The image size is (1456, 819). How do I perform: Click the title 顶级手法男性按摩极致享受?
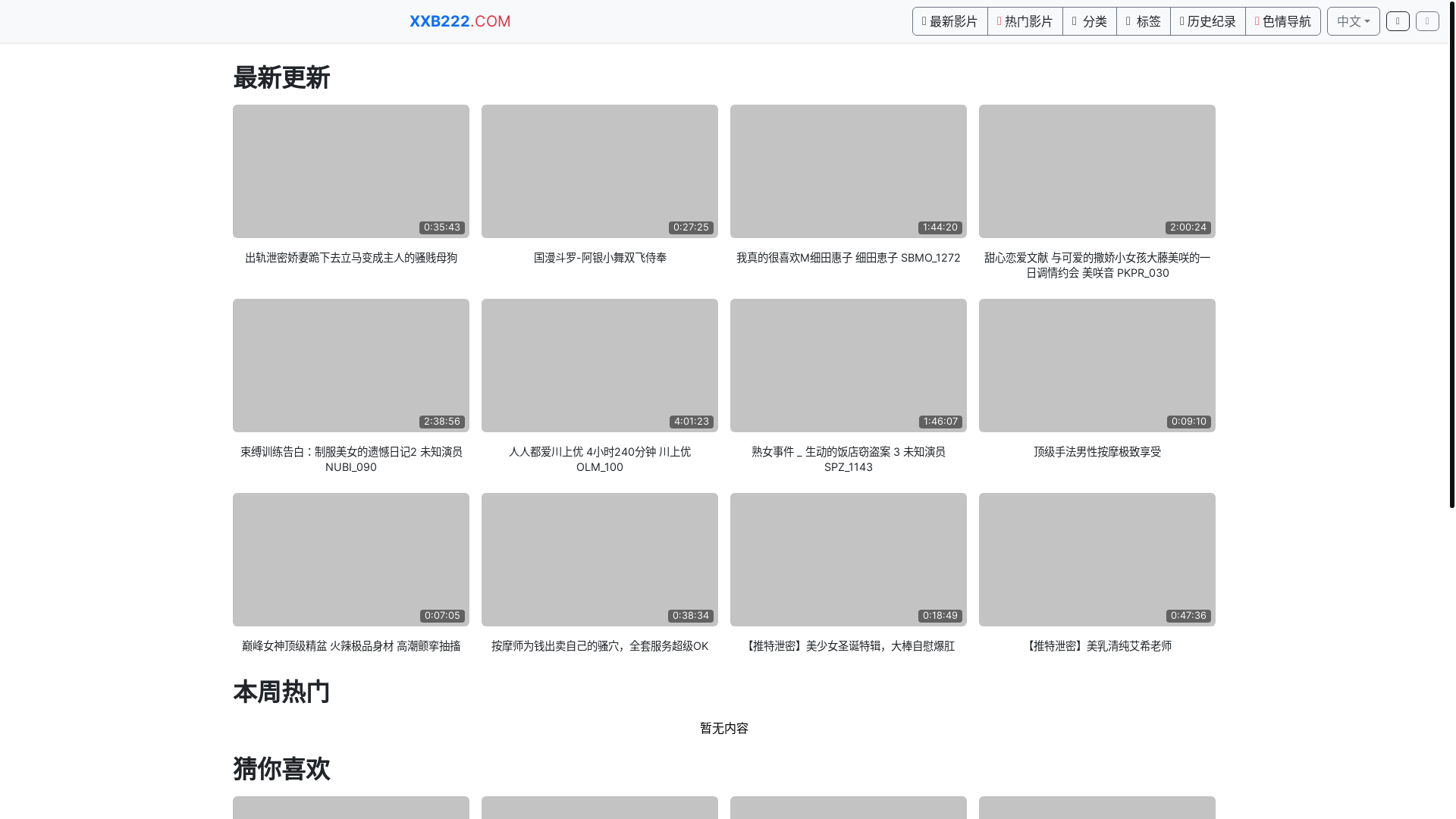pyautogui.click(x=1097, y=452)
